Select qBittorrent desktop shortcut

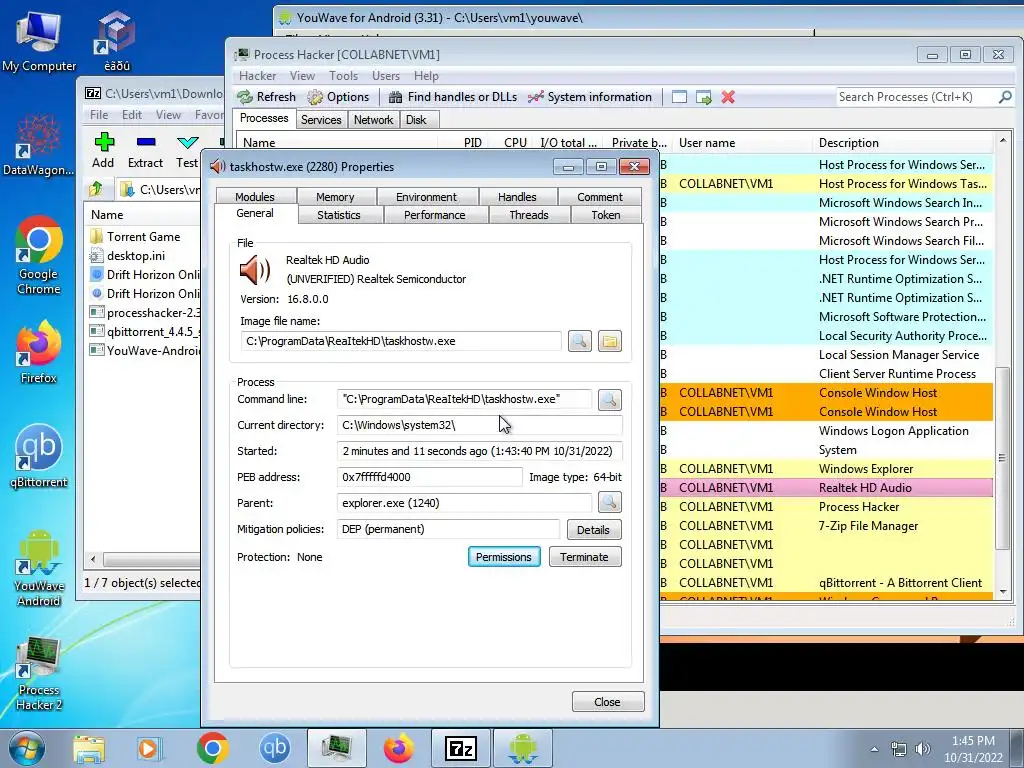pyautogui.click(x=39, y=456)
